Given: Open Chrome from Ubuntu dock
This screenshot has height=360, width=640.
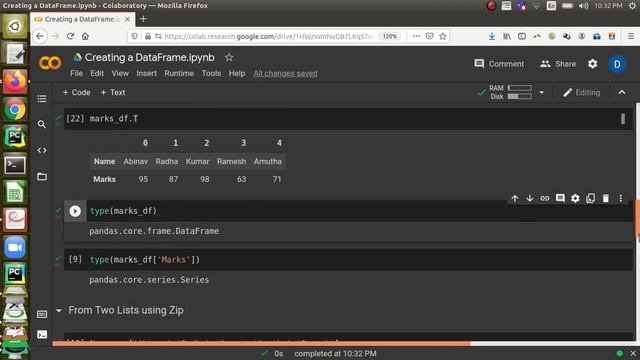Looking at the screenshot, I should (x=15, y=109).
